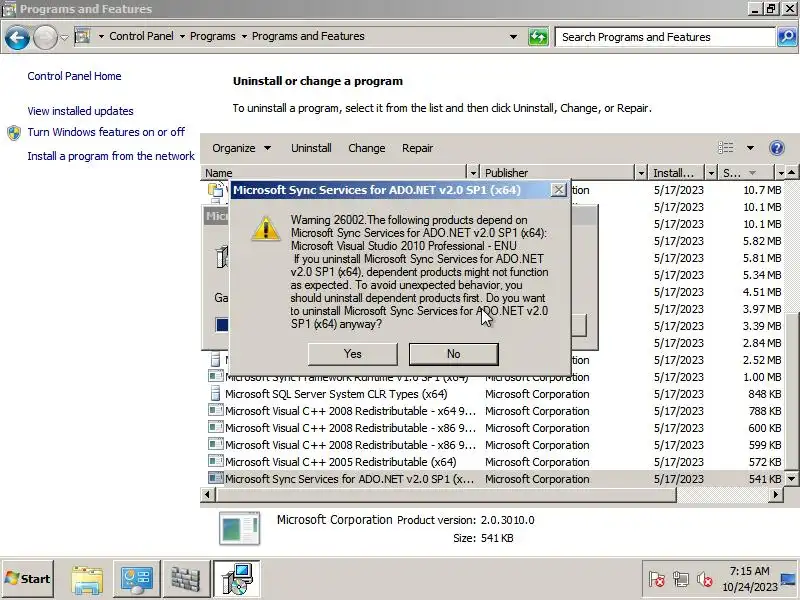
Task: Click icon of SQL Server System CLR Types row
Action: pyautogui.click(x=216, y=394)
